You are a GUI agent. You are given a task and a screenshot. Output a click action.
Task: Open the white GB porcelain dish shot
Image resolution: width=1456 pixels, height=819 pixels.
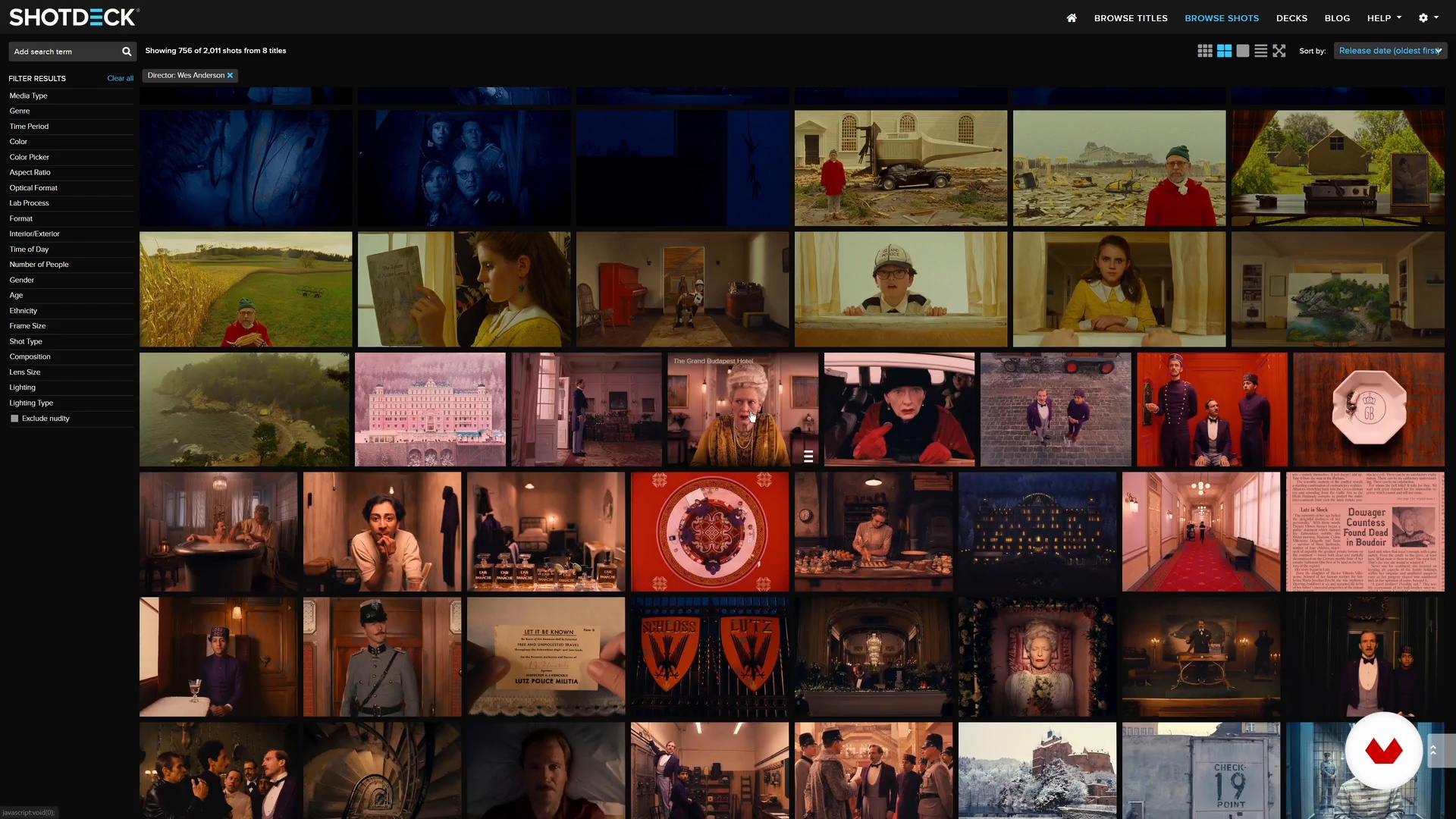[x=1369, y=409]
